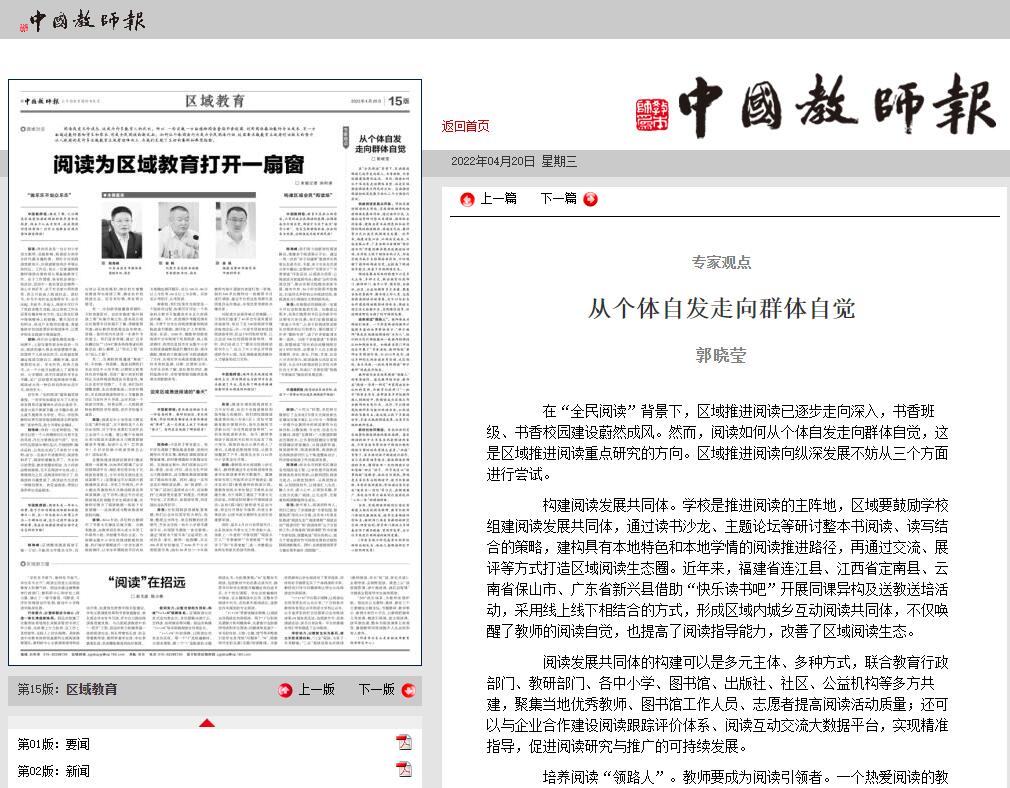Image resolution: width=1010 pixels, height=788 pixels.
Task: Click the red arrow icon beside 上一版
Action: tap(285, 690)
